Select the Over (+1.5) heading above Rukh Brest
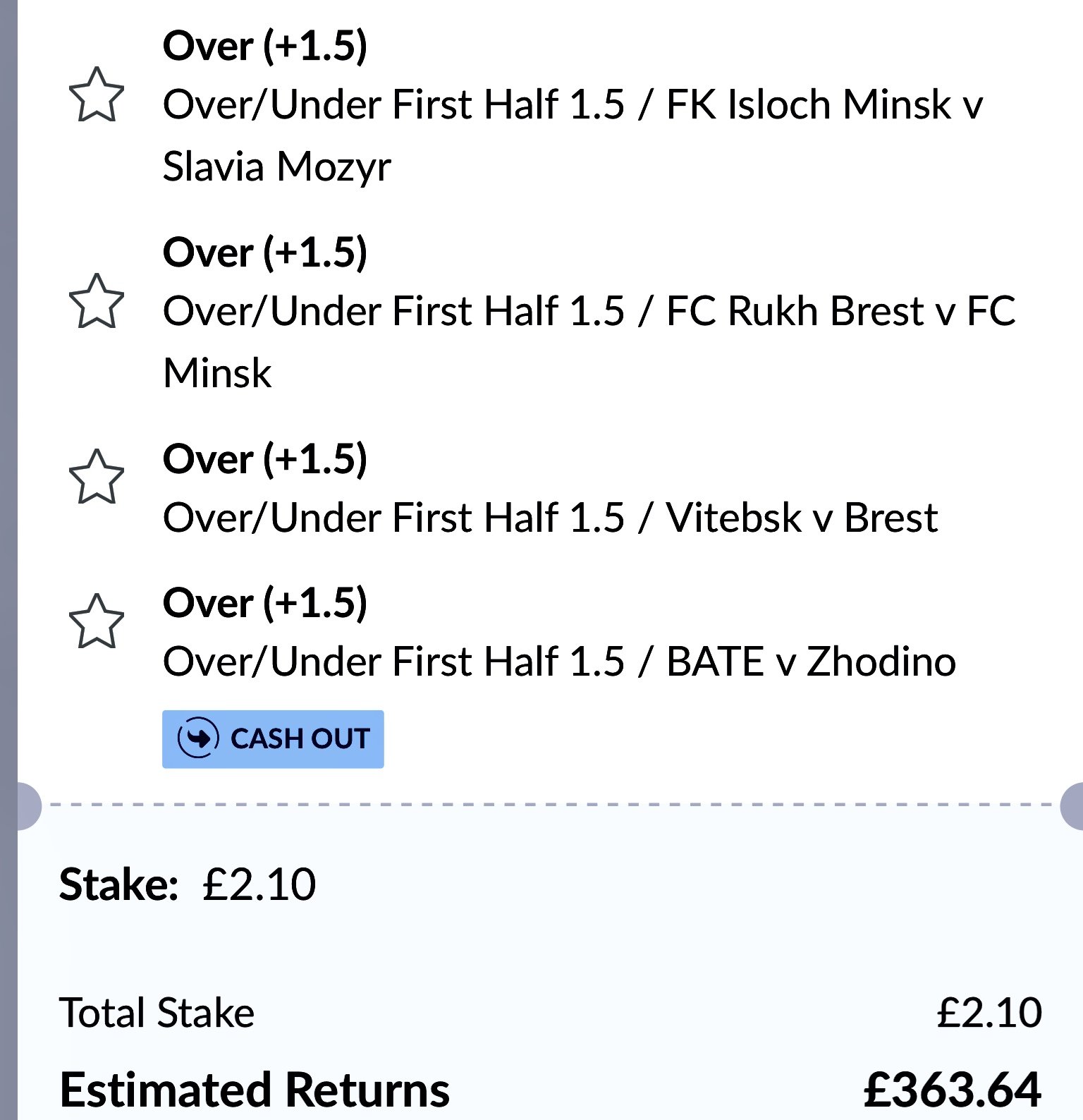This screenshot has height=1120, width=1083. coord(265,252)
